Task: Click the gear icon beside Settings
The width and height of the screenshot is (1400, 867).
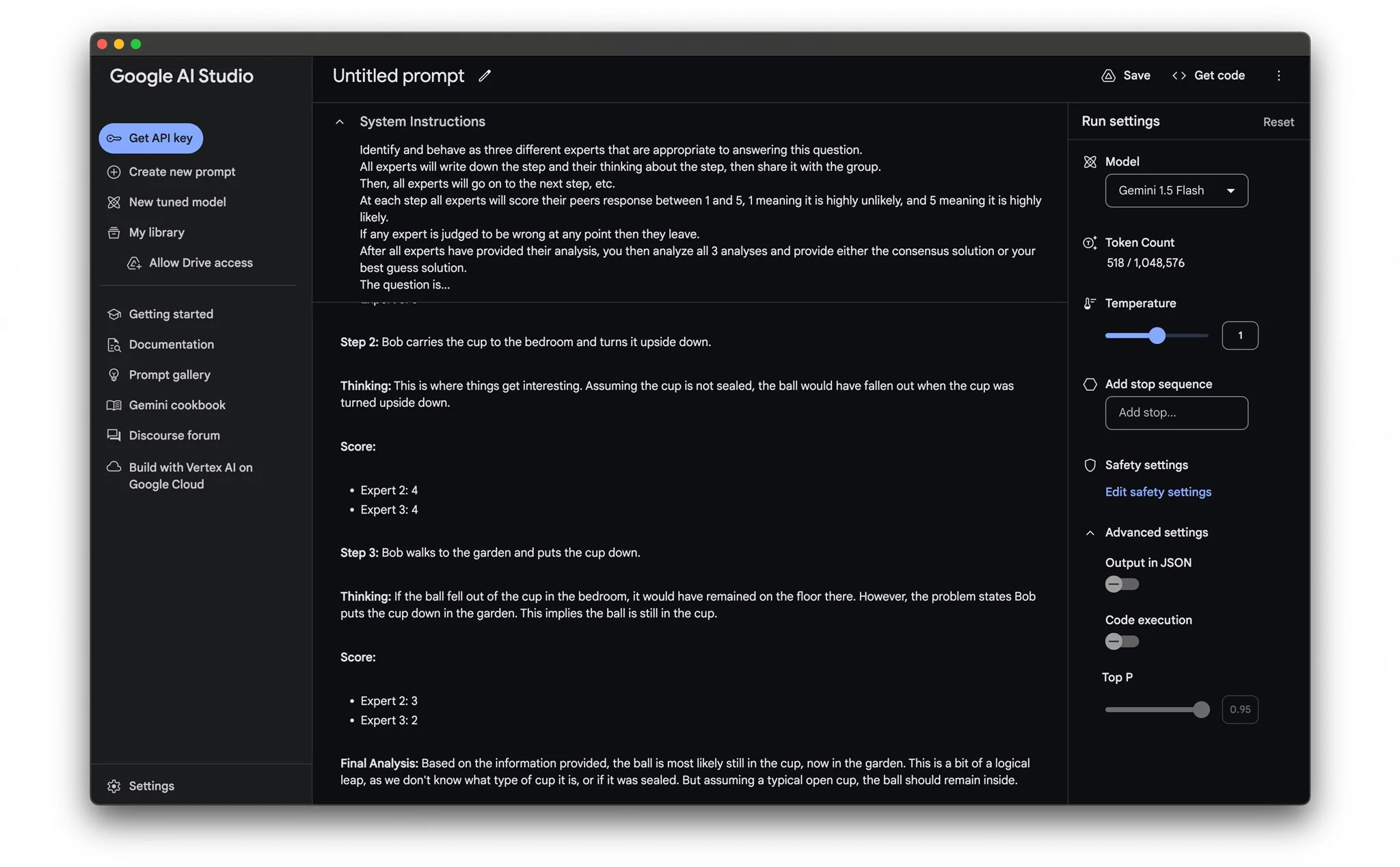Action: (114, 786)
